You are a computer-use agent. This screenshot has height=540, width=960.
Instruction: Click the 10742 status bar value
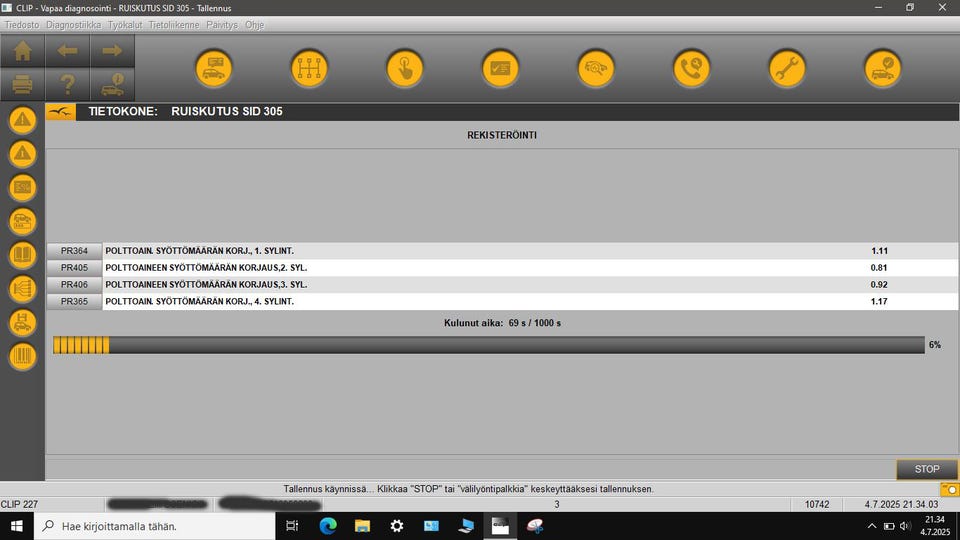pos(817,504)
